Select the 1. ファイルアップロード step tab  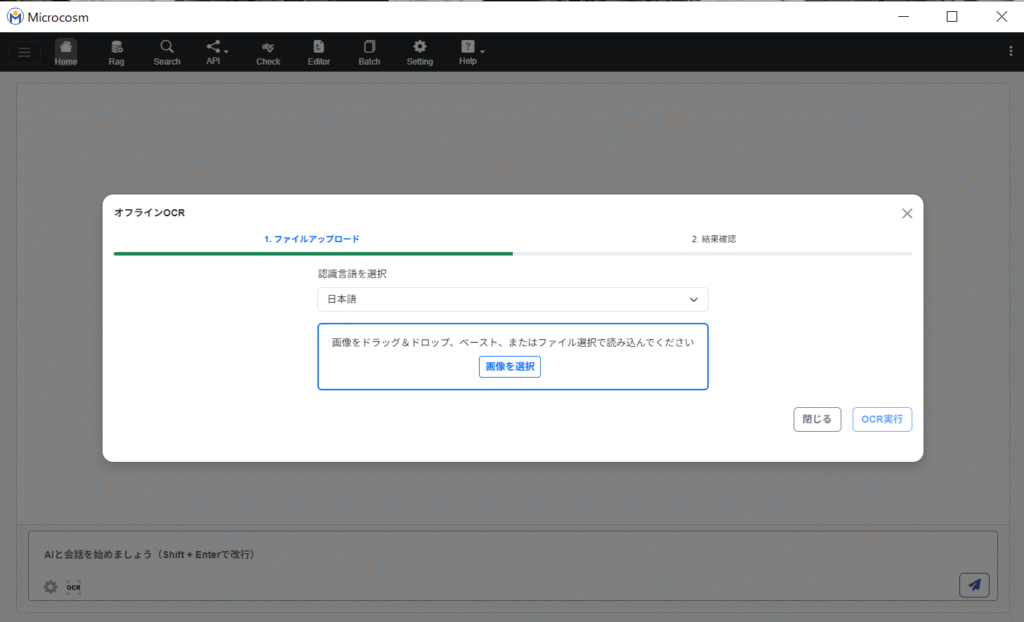(312, 240)
